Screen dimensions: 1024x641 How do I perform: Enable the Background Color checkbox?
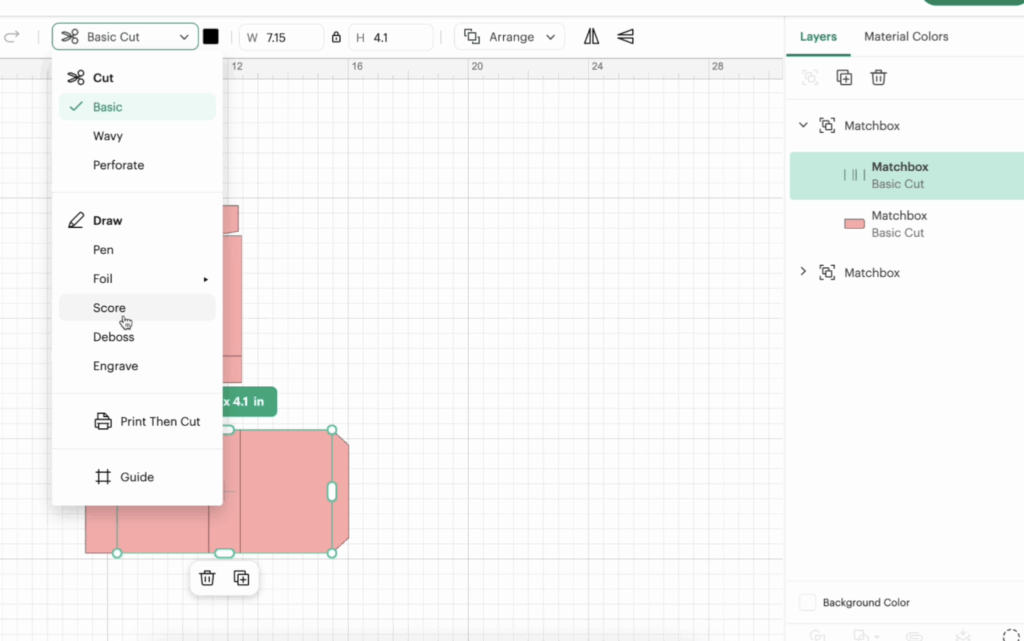click(x=808, y=603)
